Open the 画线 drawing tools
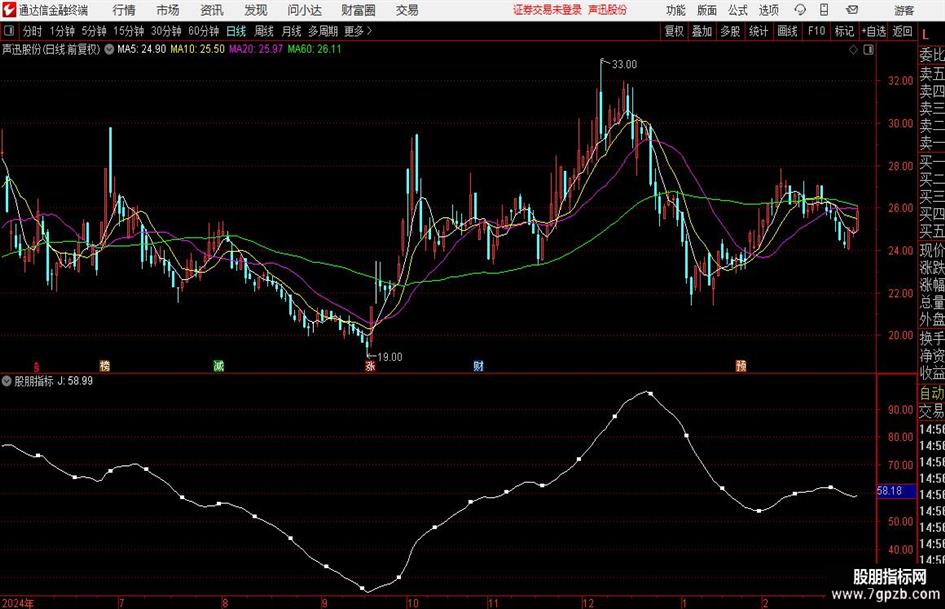Image resolution: width=945 pixels, height=609 pixels. 787,31
